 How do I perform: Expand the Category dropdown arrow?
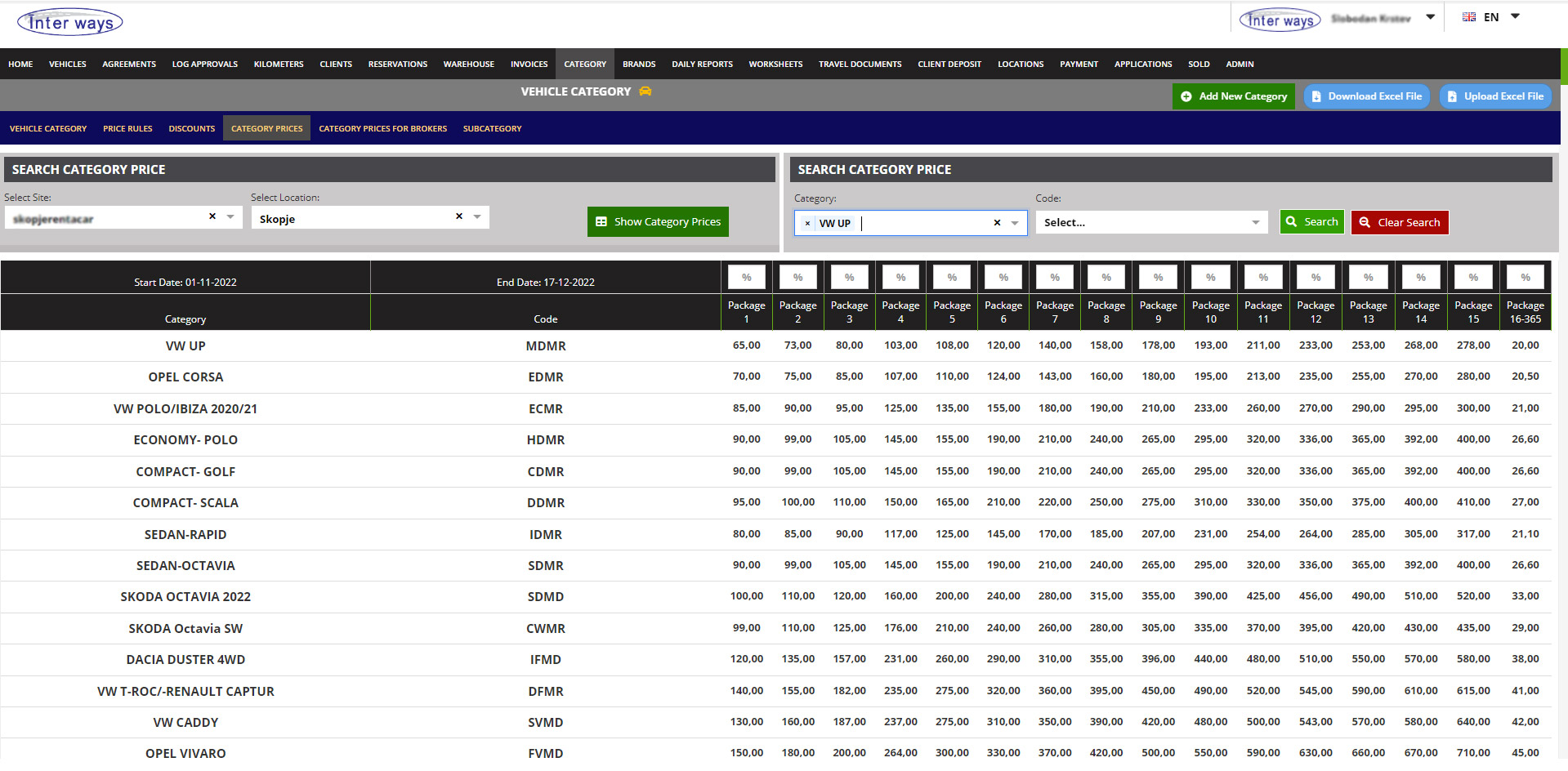tap(1015, 223)
